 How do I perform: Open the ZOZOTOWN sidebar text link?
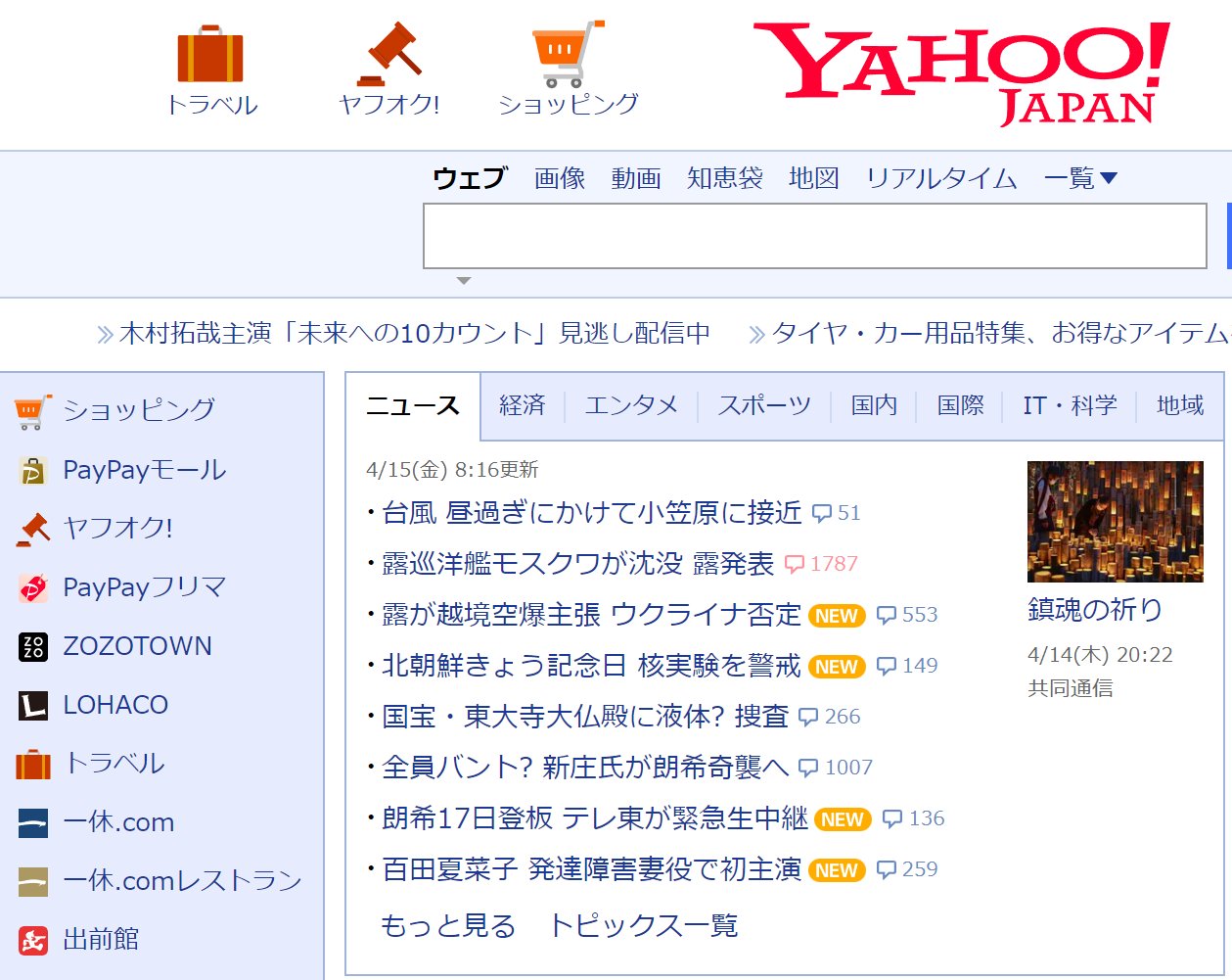(x=138, y=646)
